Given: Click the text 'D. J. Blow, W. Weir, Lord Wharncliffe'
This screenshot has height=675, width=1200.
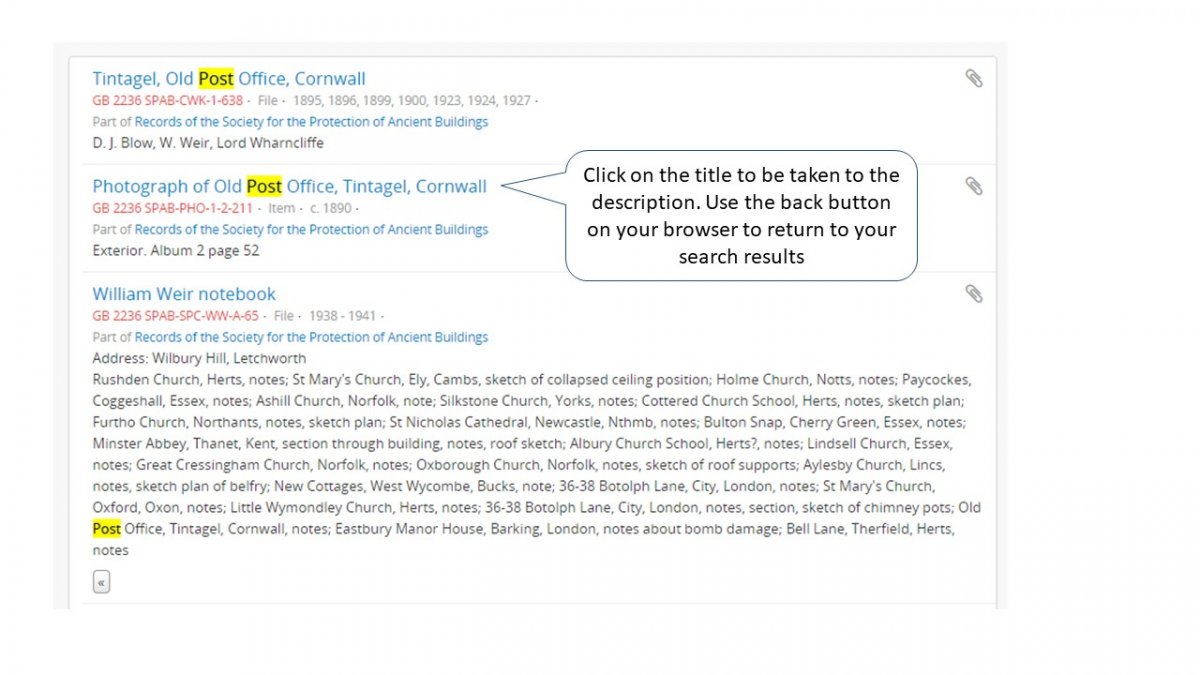Looking at the screenshot, I should (208, 143).
